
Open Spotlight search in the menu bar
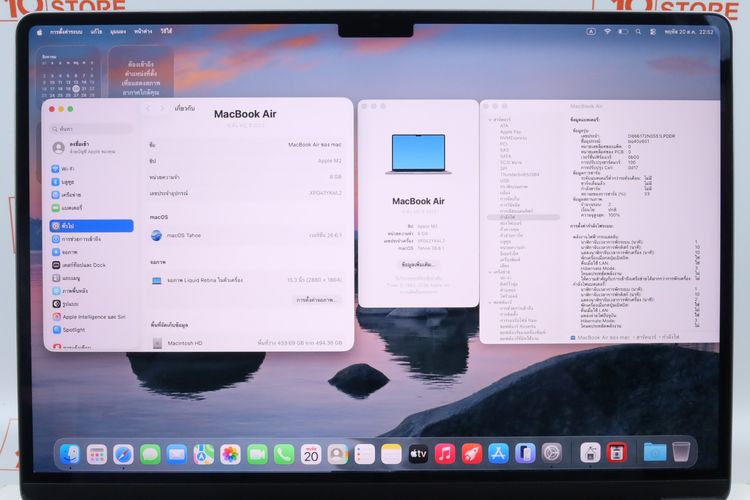[x=638, y=32]
